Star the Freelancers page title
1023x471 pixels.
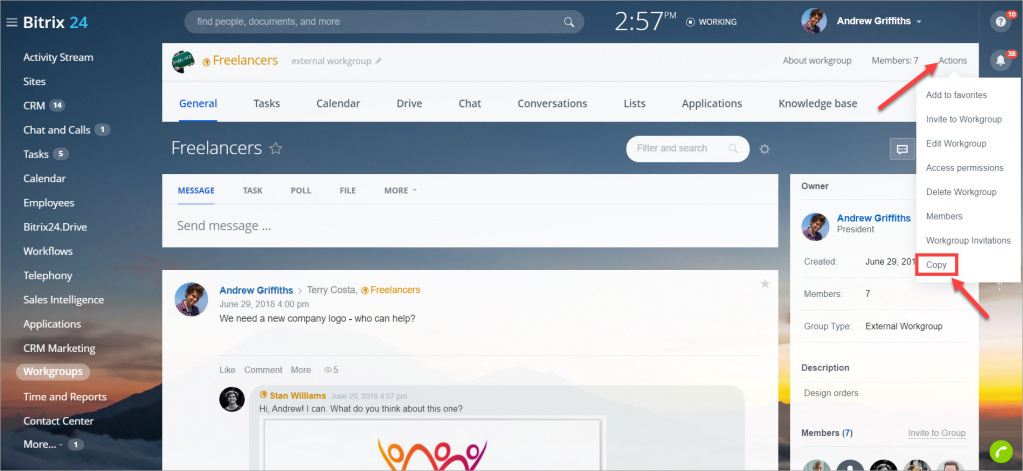[x=276, y=149]
